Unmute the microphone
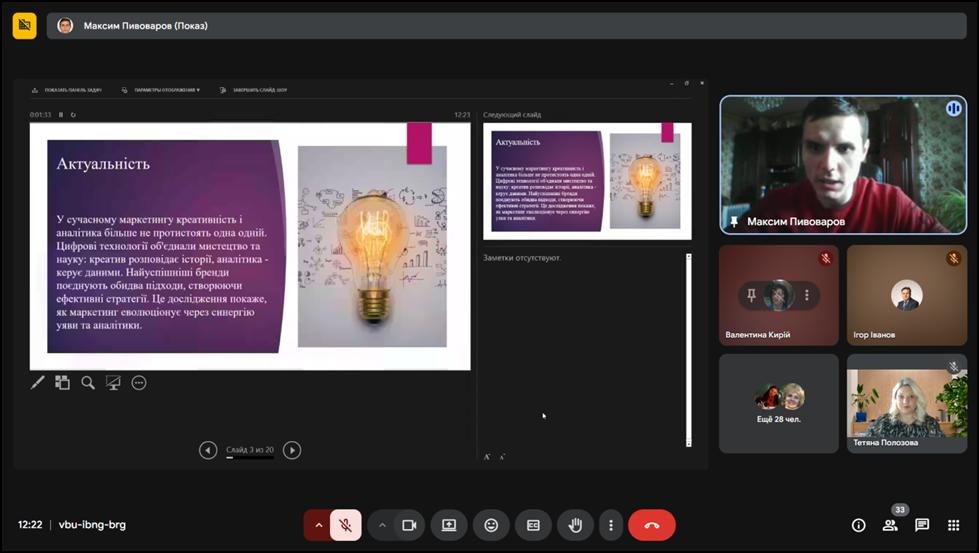The width and height of the screenshot is (979, 553). tap(346, 525)
